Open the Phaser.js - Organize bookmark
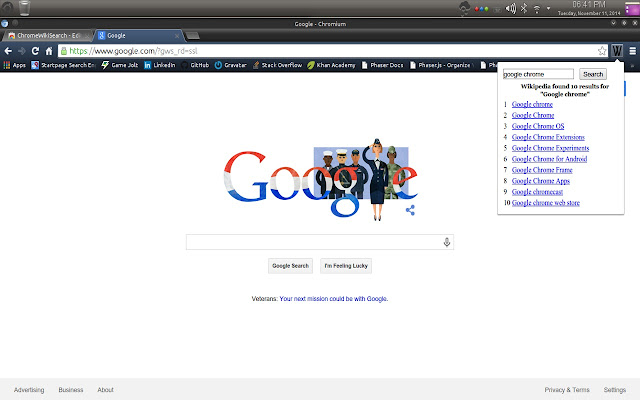Viewport: 640px width, 400px height. coord(441,65)
